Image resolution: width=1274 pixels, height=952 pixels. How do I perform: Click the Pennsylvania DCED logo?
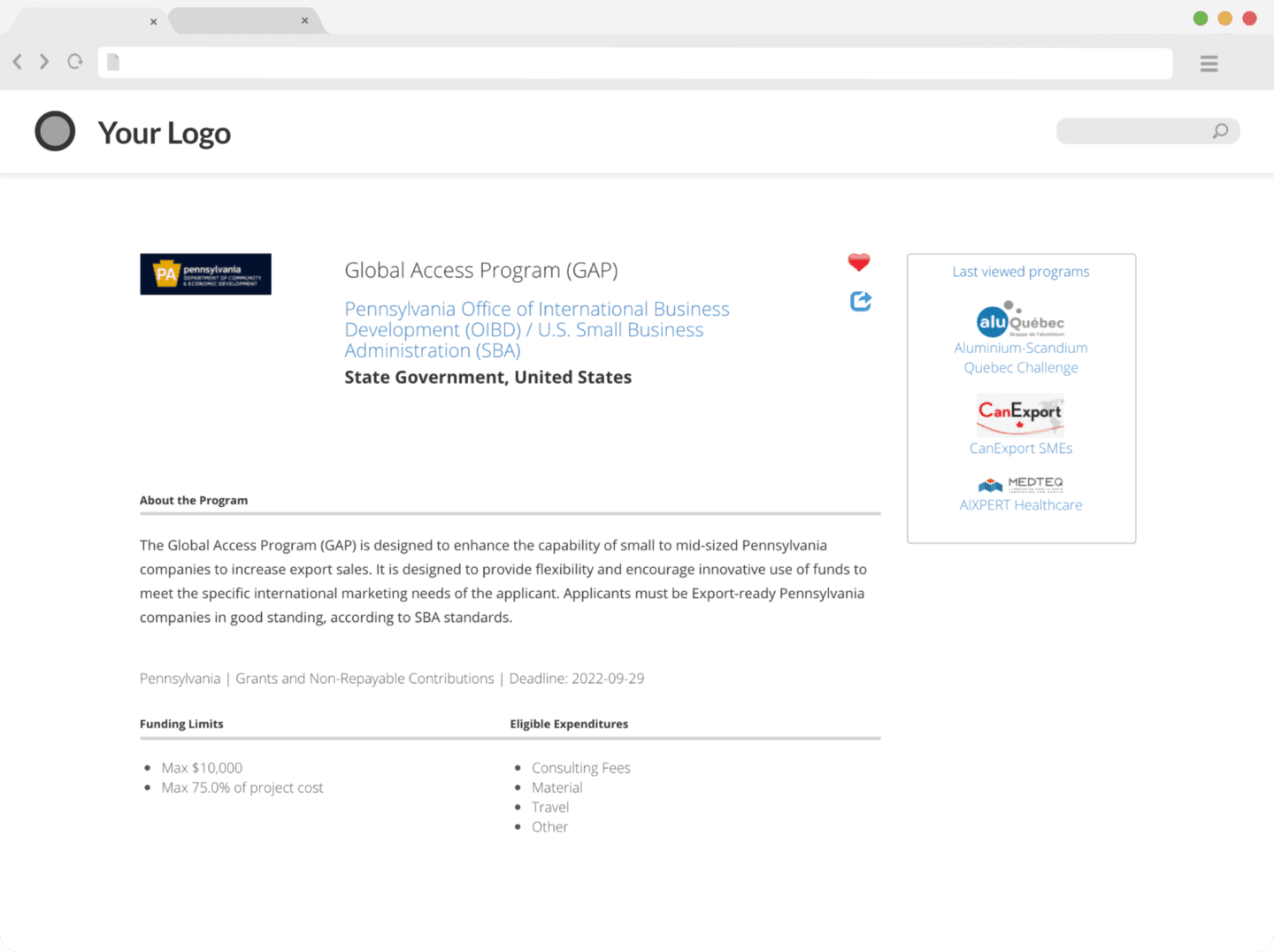(205, 274)
